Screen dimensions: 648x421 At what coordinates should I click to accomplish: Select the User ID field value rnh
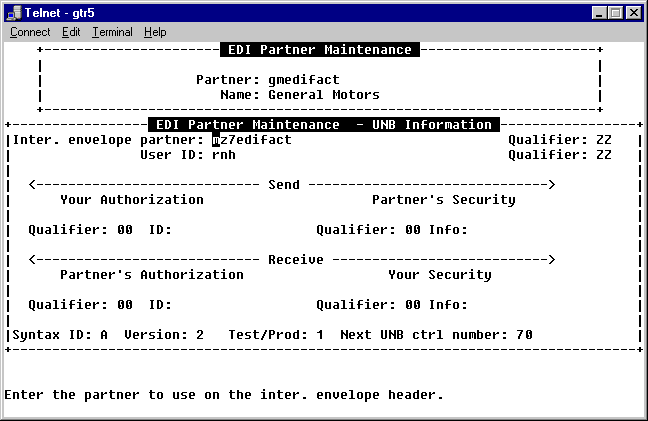[x=224, y=155]
